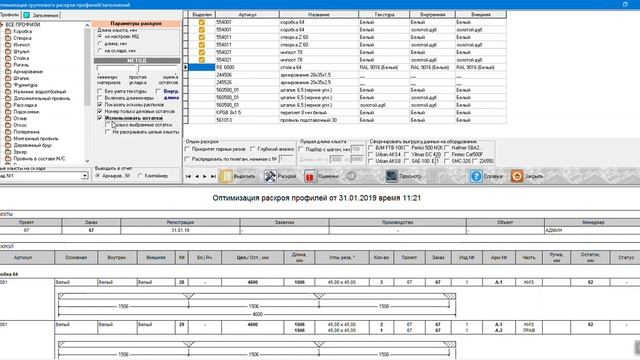
Task: Click the Деревянный брус tree item
Action: (33, 145)
